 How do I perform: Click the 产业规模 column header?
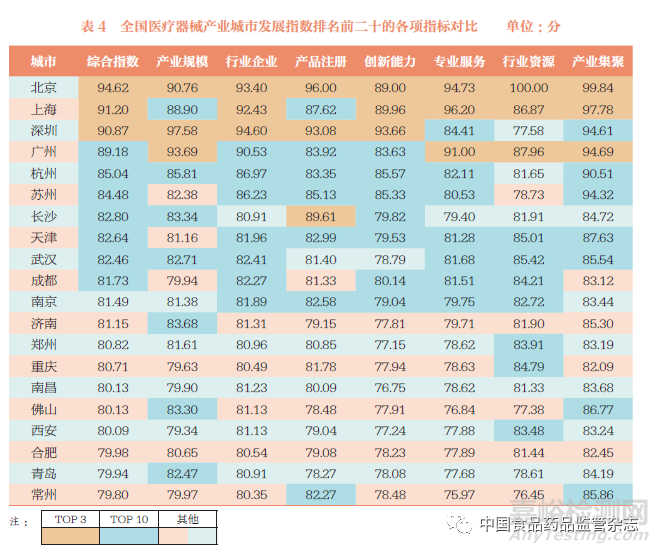click(182, 62)
